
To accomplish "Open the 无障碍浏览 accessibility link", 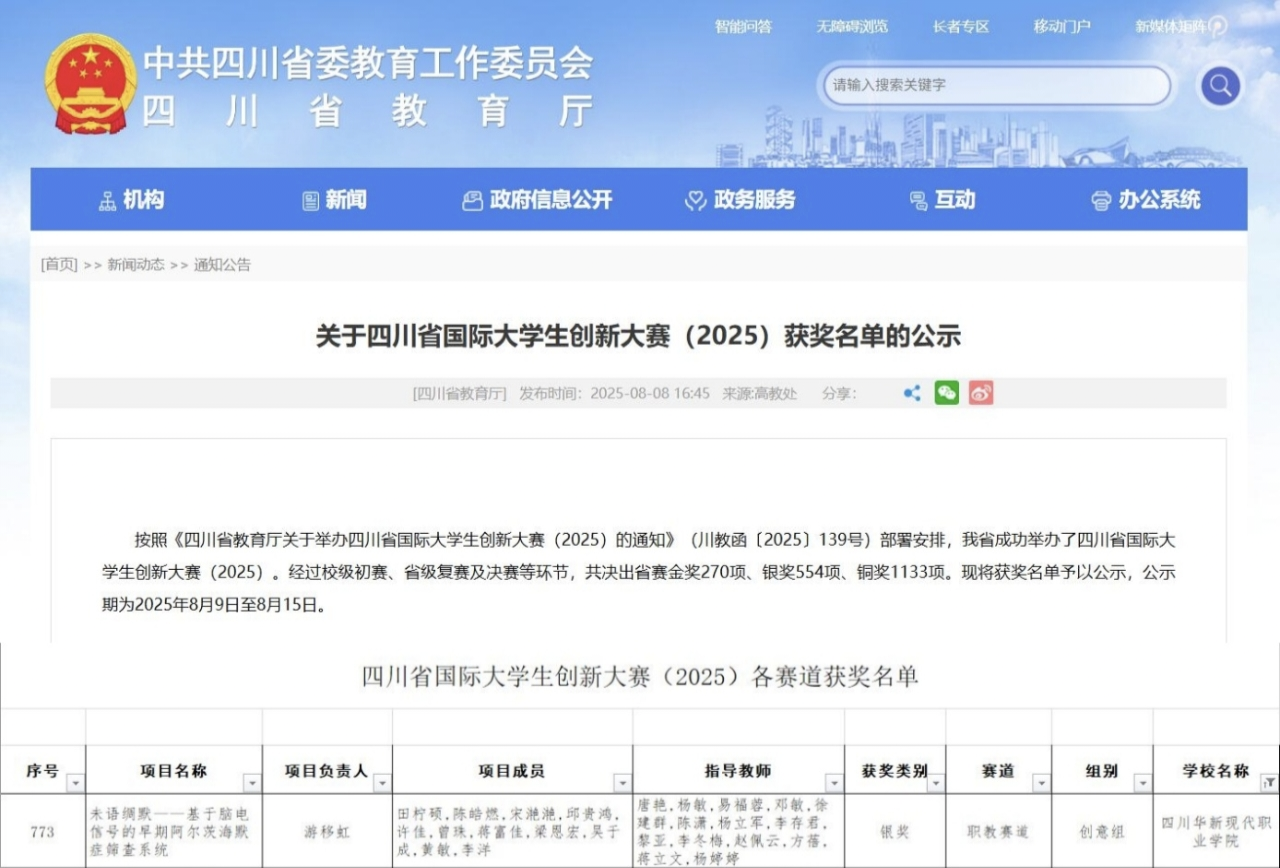I will coord(851,27).
